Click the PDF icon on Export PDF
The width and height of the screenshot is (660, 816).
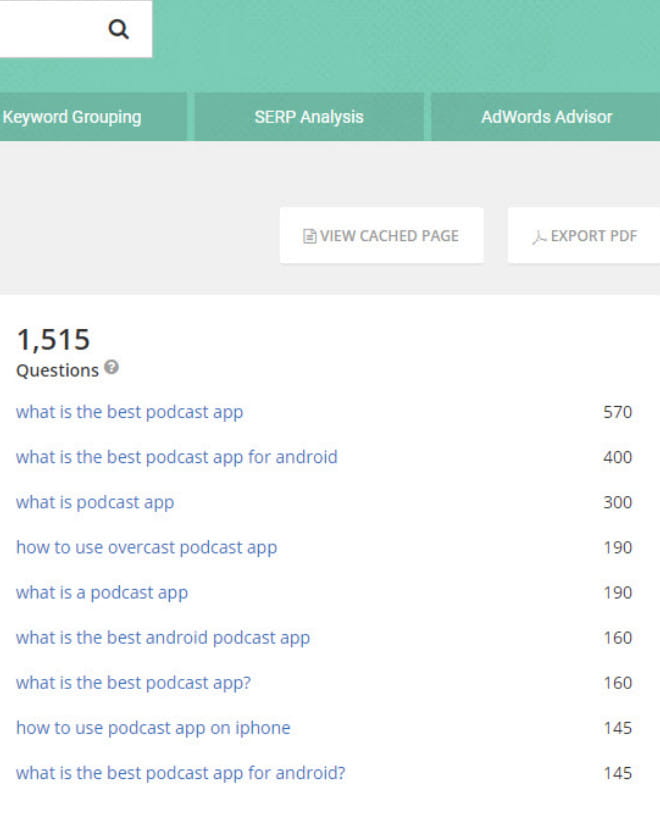point(539,236)
